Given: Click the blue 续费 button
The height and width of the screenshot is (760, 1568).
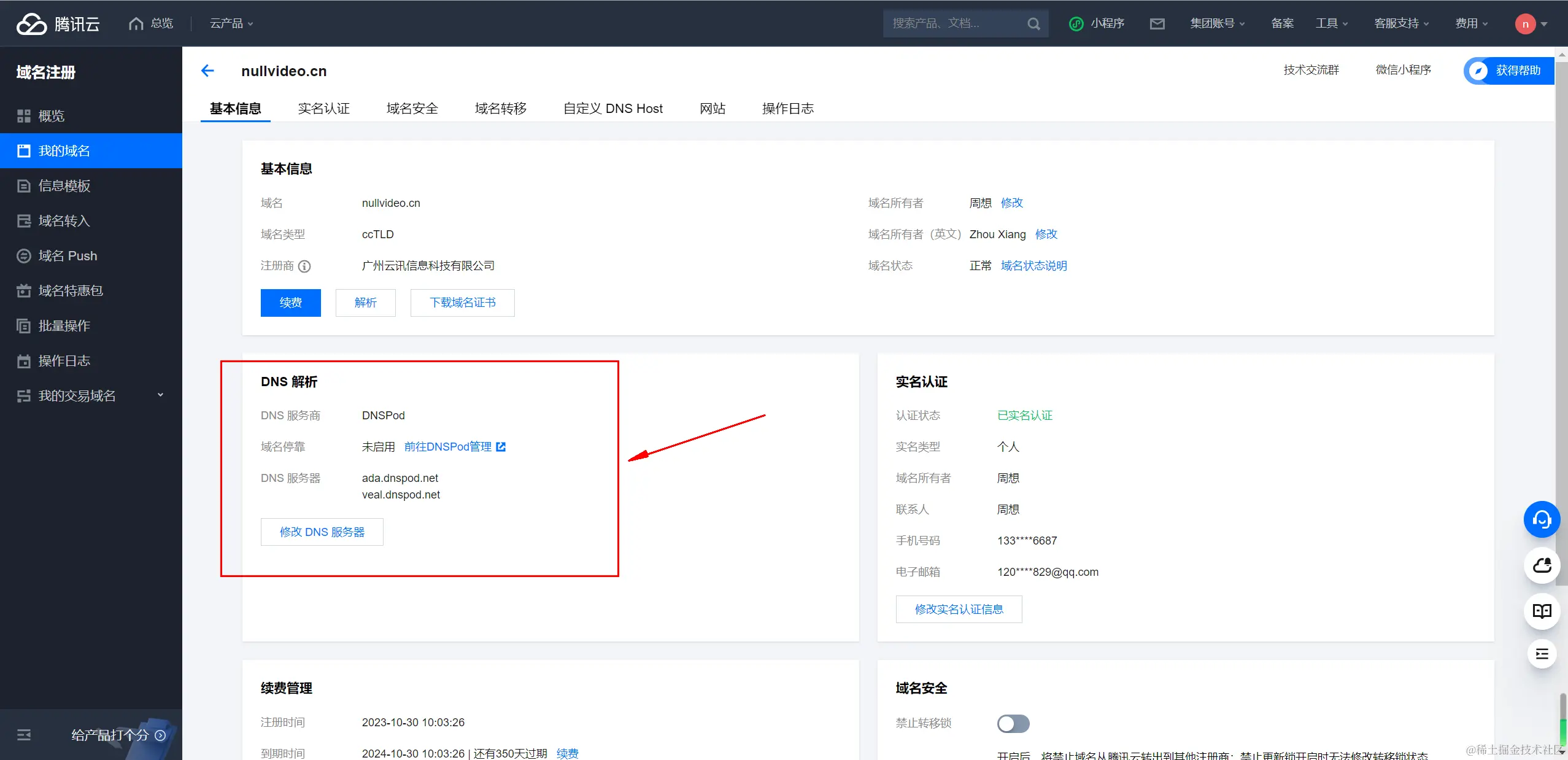Looking at the screenshot, I should pos(290,303).
